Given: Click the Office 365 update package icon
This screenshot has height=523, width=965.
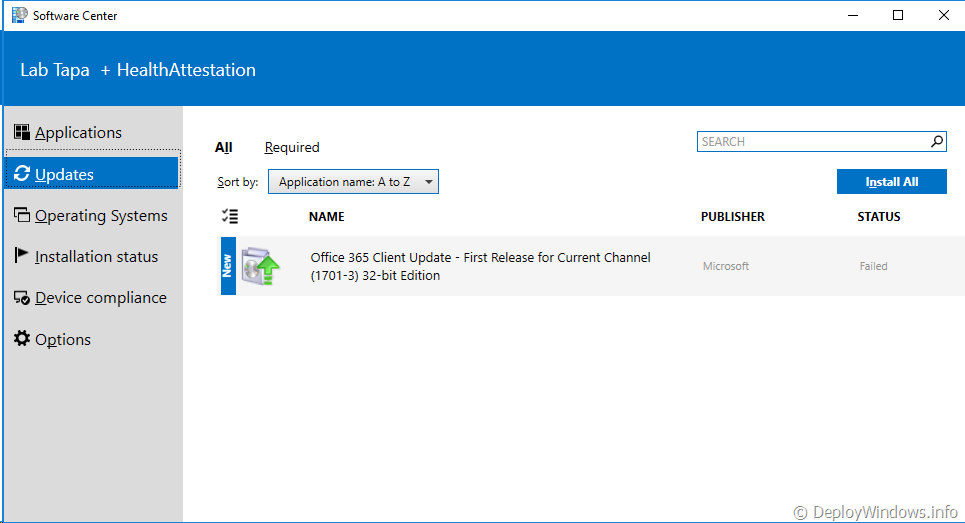Looking at the screenshot, I should point(261,266).
